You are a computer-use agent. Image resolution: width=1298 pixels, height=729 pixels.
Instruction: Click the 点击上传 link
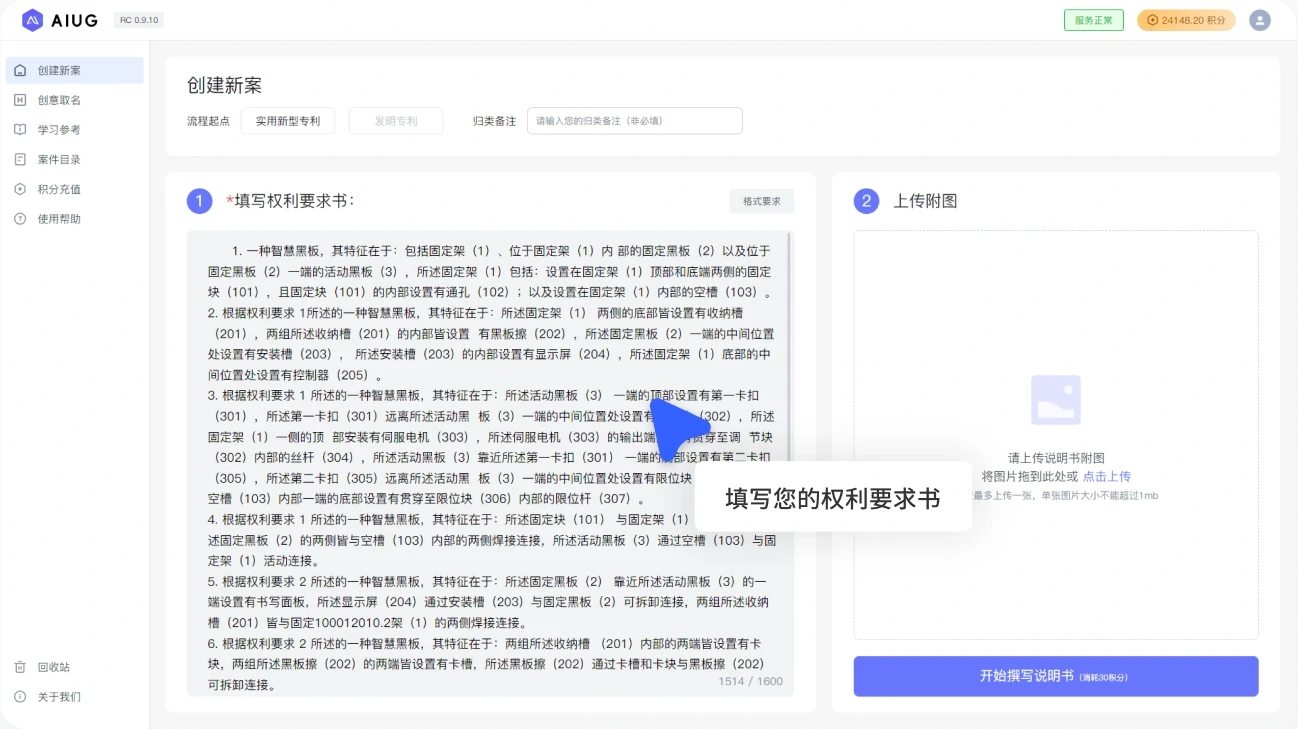point(1107,477)
